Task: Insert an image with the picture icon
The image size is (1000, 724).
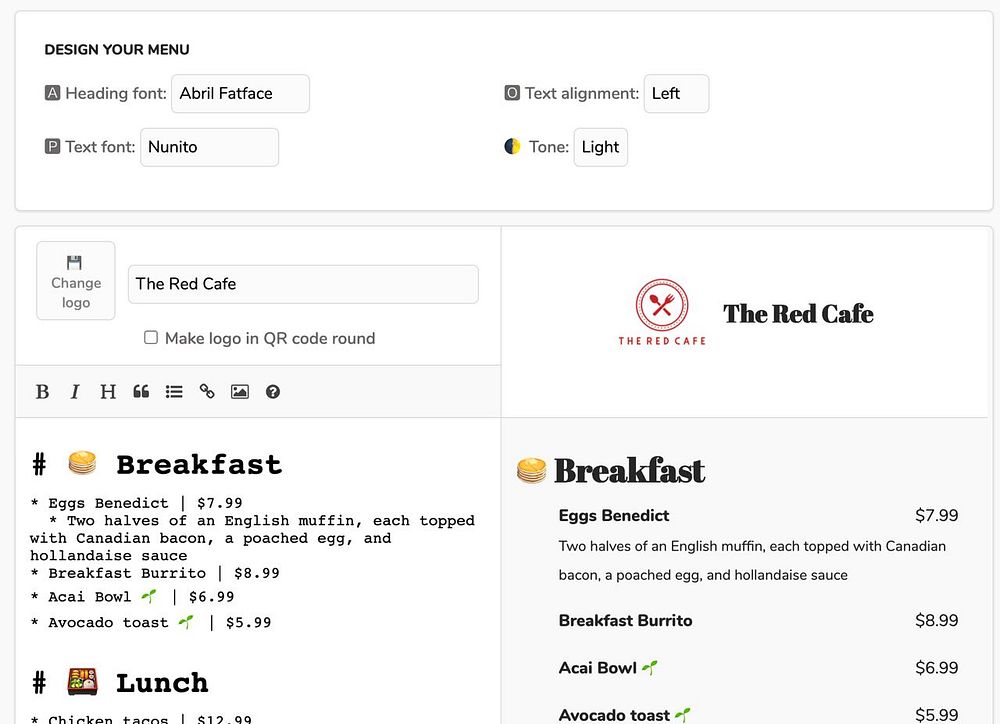Action: [240, 392]
